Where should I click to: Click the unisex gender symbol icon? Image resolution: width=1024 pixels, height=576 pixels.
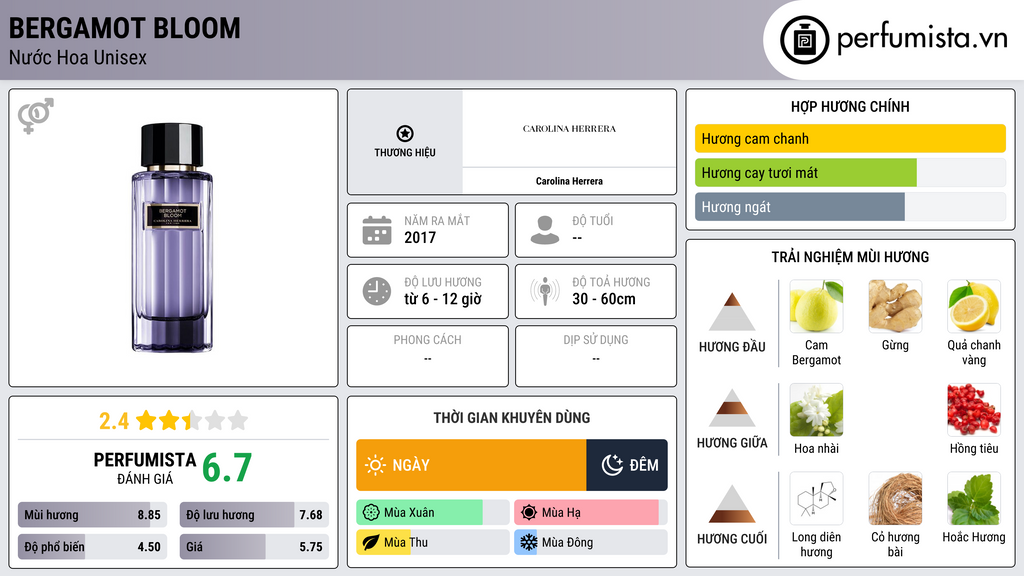click(x=35, y=117)
